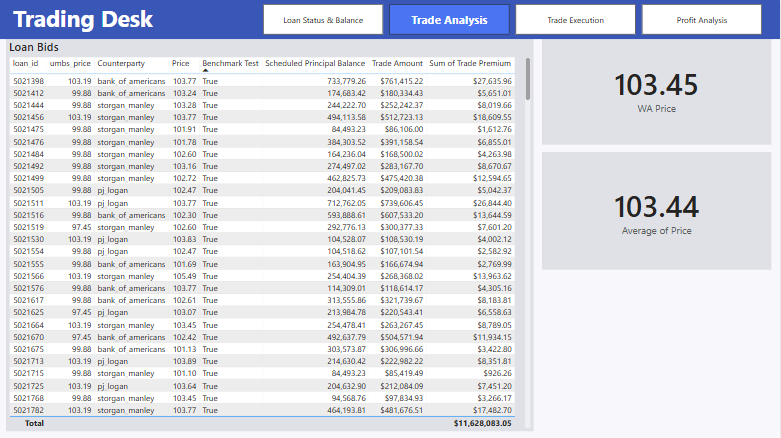781x438 pixels.
Task: Sort by umbs_price column header
Action: pos(70,63)
